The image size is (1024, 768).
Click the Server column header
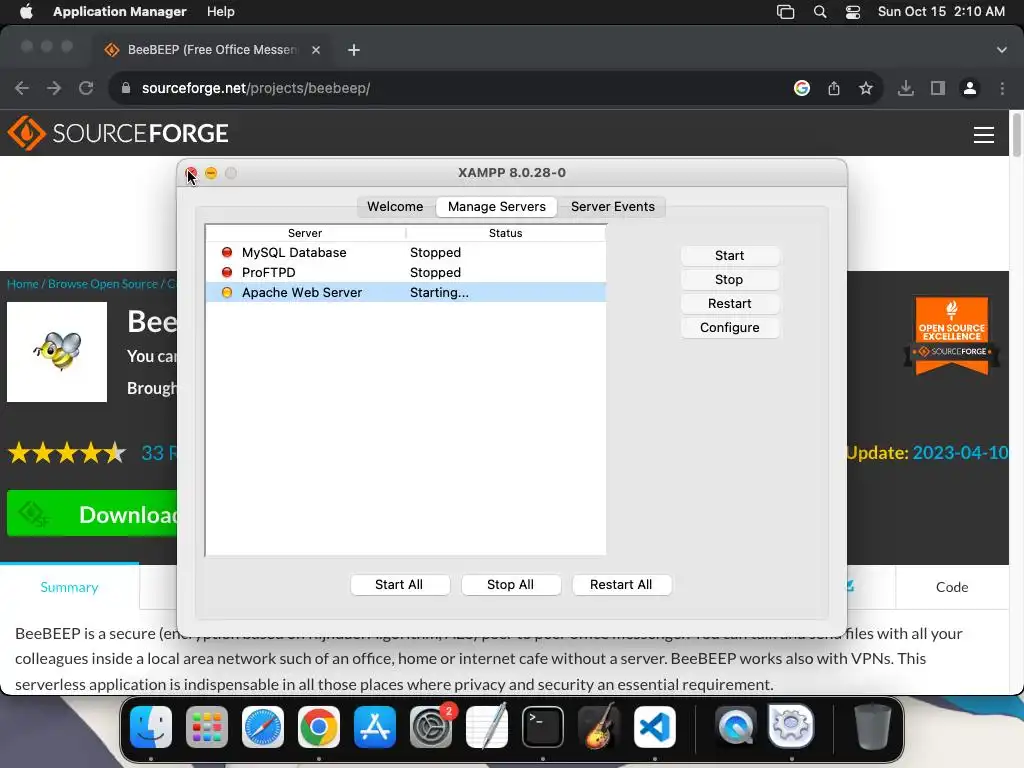tap(305, 233)
